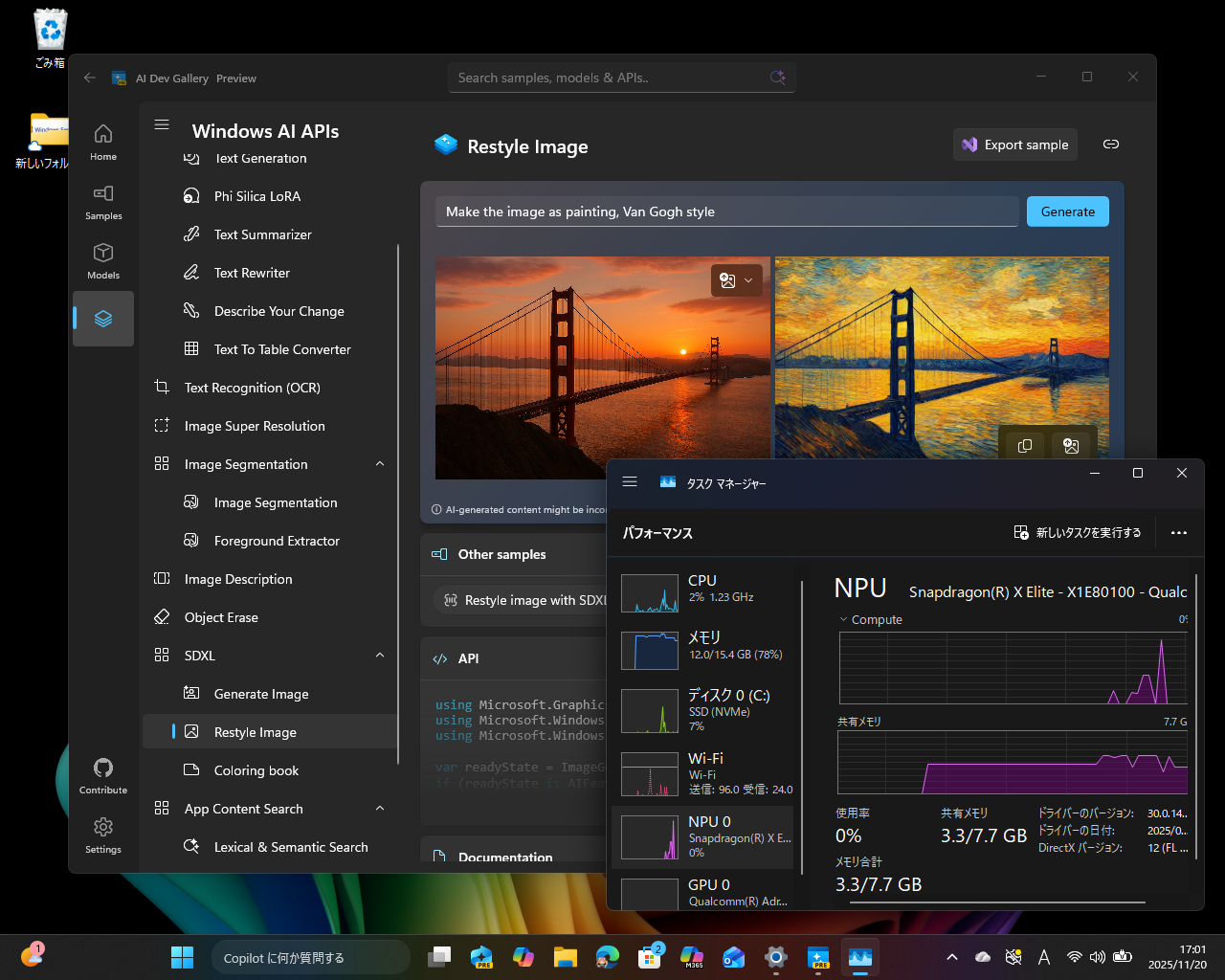Screen dimensions: 1225x980
Task: Open the Contribute GitHub page
Action: (102, 773)
